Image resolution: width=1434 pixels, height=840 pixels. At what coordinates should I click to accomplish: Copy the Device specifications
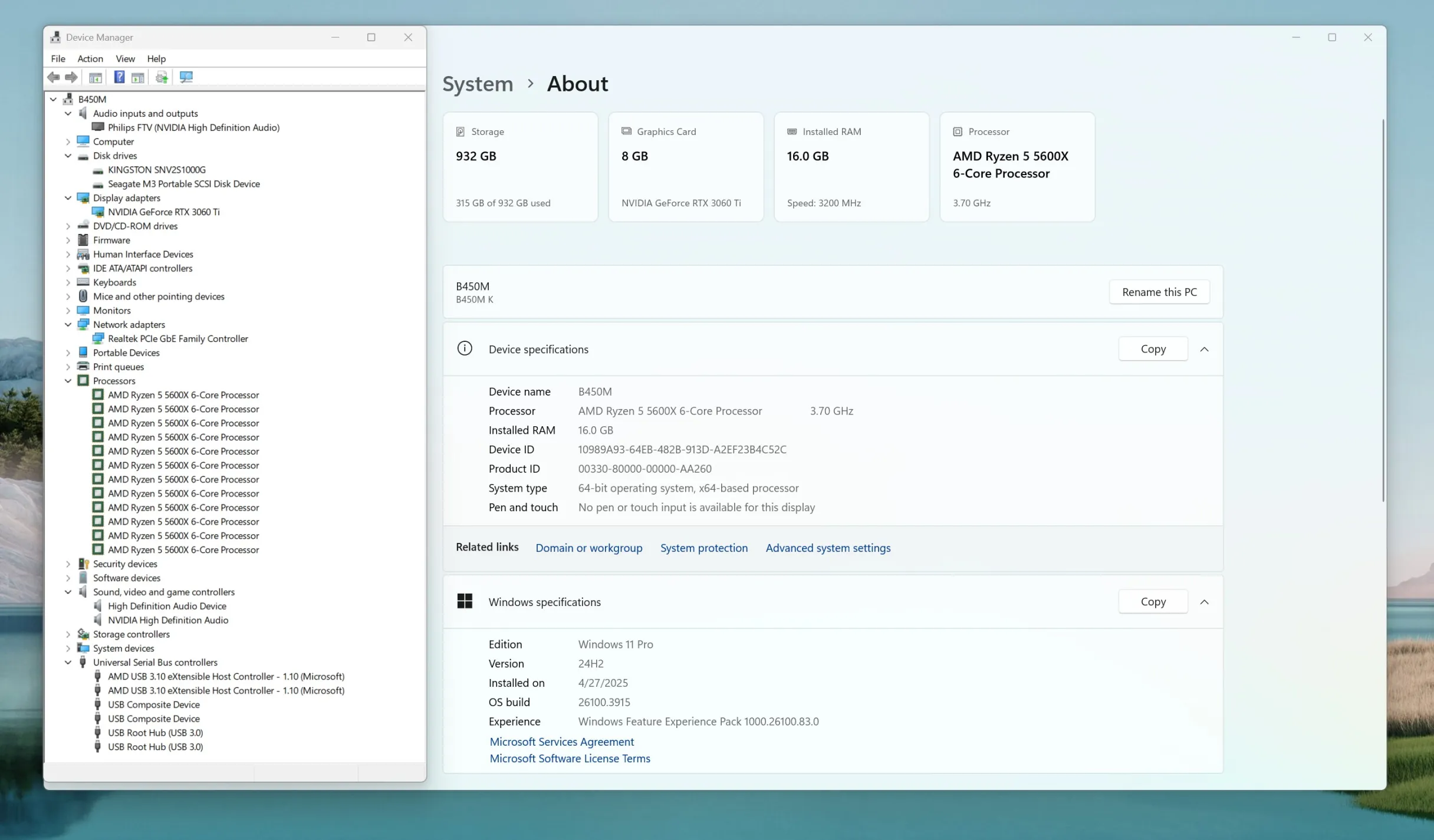1153,349
